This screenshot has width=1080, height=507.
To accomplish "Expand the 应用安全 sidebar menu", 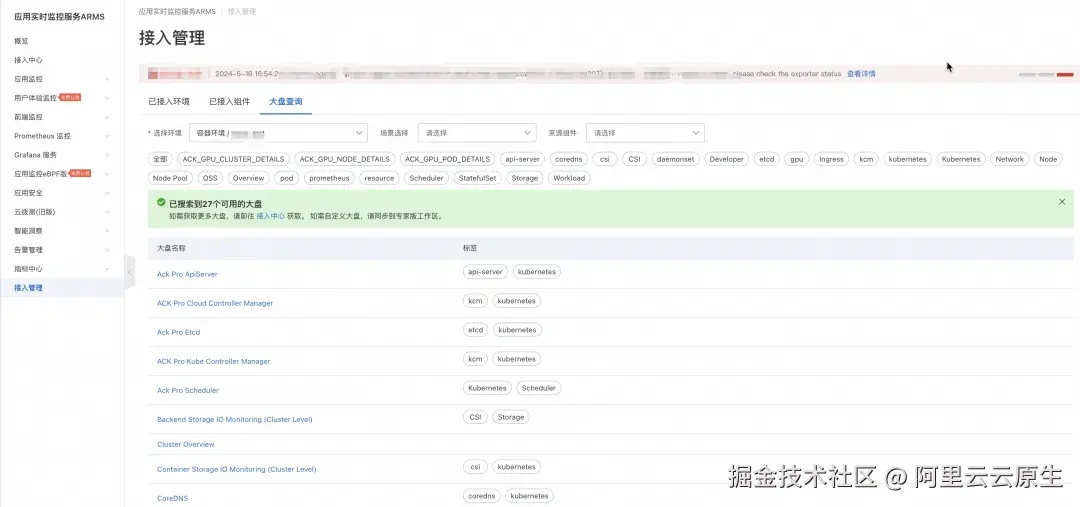I will click(107, 193).
